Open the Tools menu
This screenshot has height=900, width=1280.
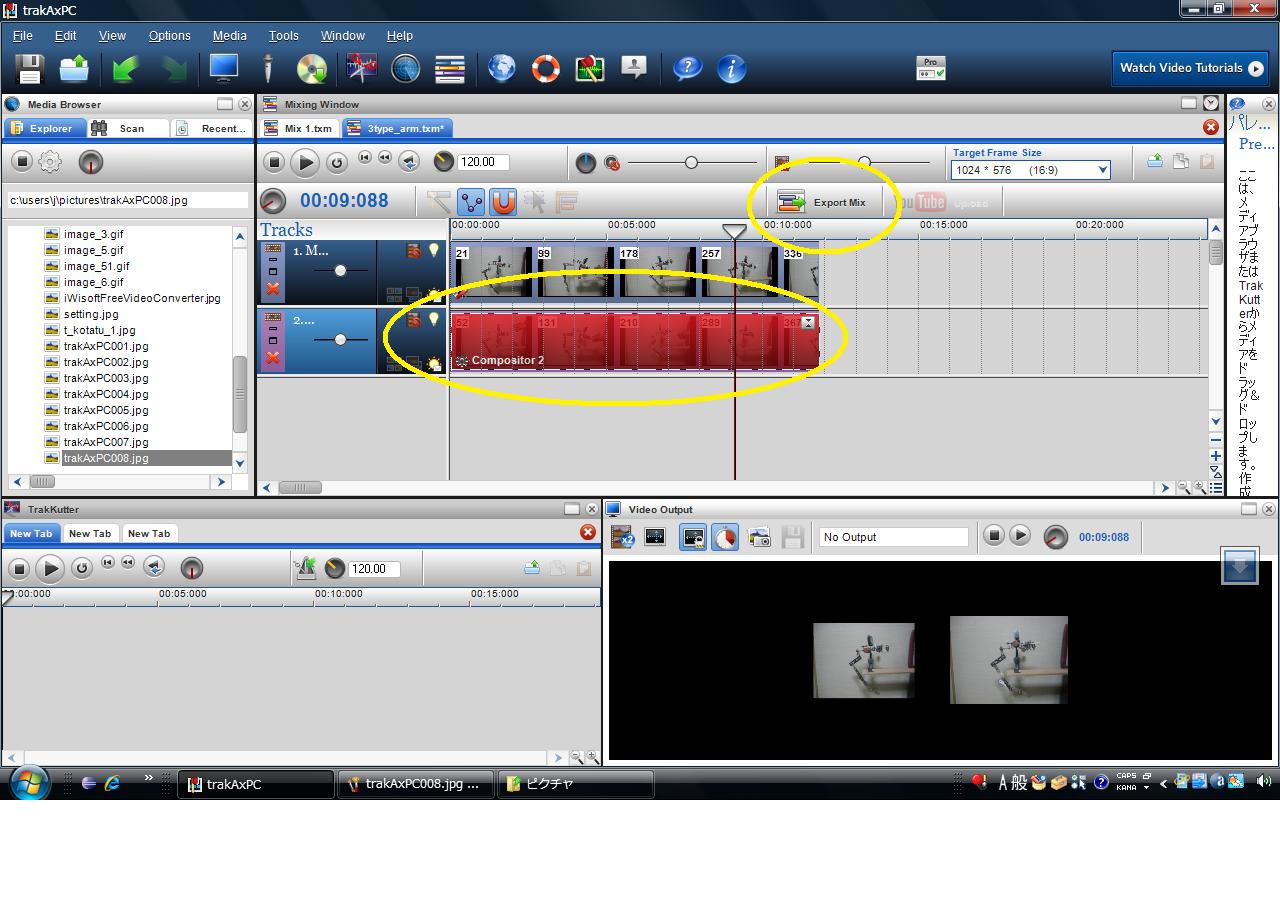[283, 35]
